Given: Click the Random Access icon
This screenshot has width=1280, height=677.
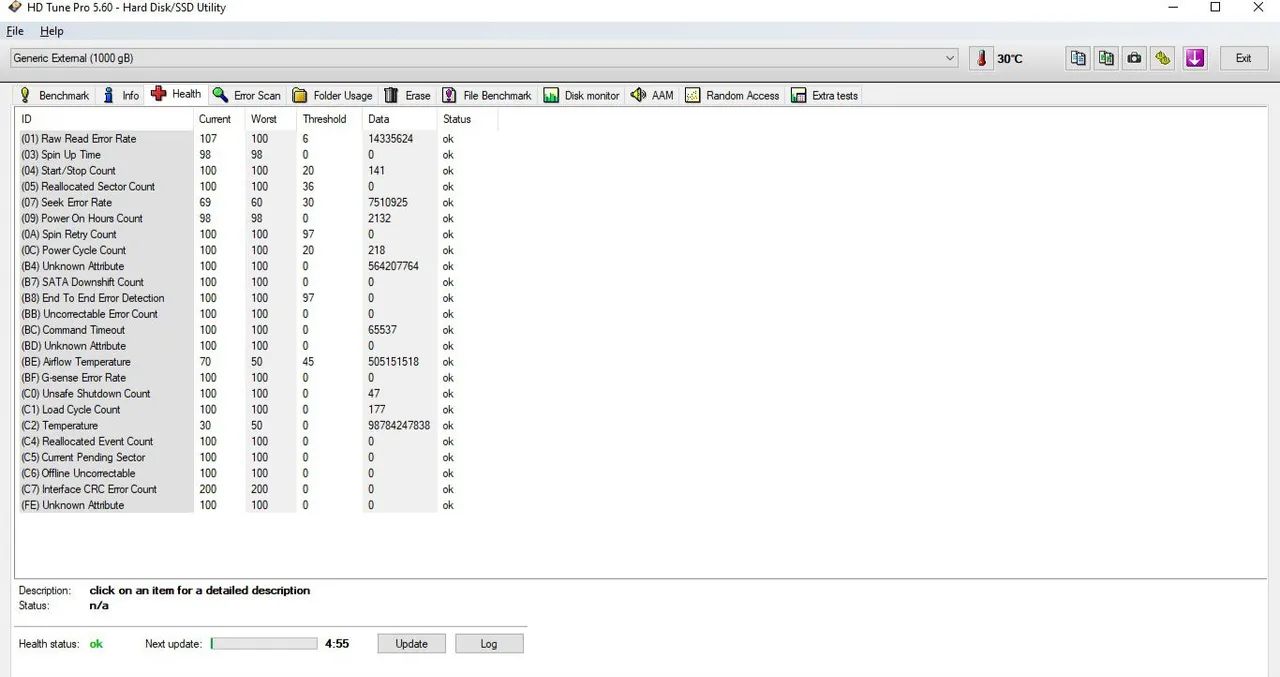Looking at the screenshot, I should [x=692, y=95].
